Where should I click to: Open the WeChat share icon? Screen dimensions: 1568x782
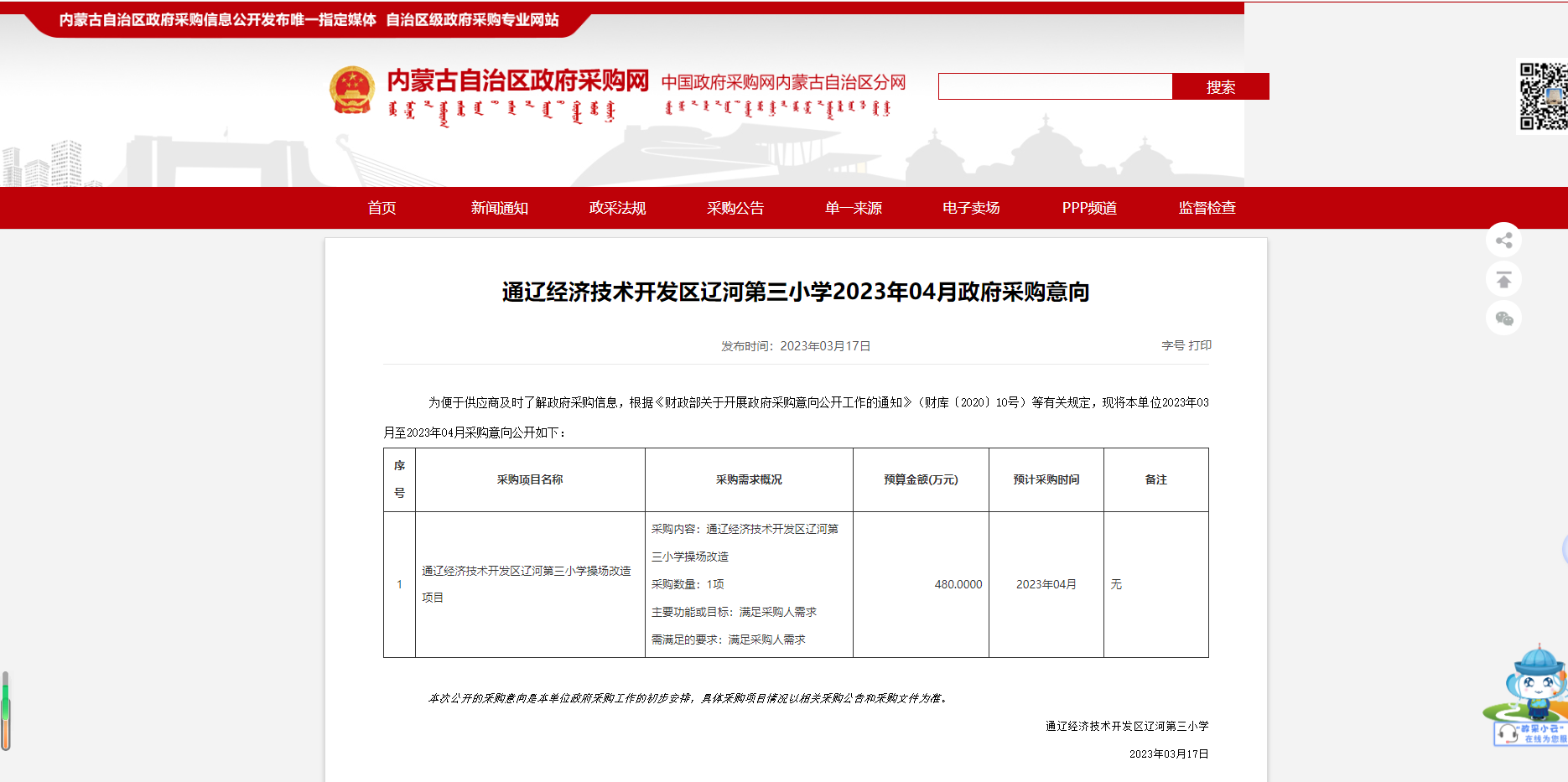1503,318
